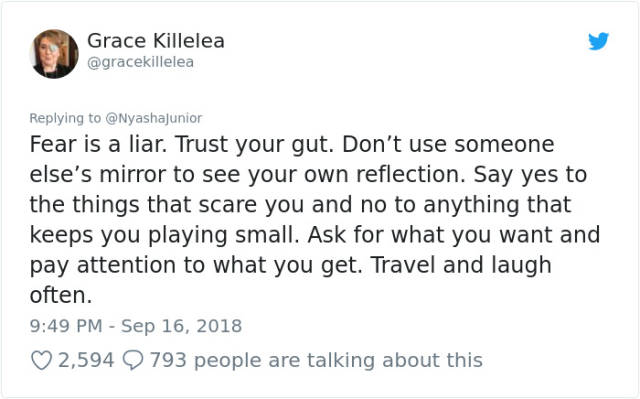Open the 9:49 PM timestamp link
Viewport: 640px width, 399px height.
click(x=66, y=326)
